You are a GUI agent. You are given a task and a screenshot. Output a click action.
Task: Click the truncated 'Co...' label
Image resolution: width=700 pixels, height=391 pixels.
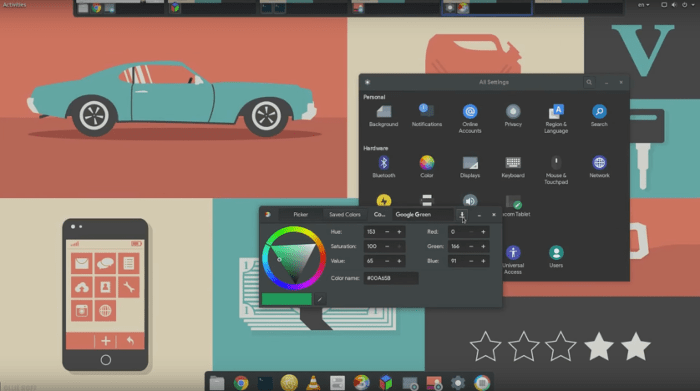coord(379,215)
